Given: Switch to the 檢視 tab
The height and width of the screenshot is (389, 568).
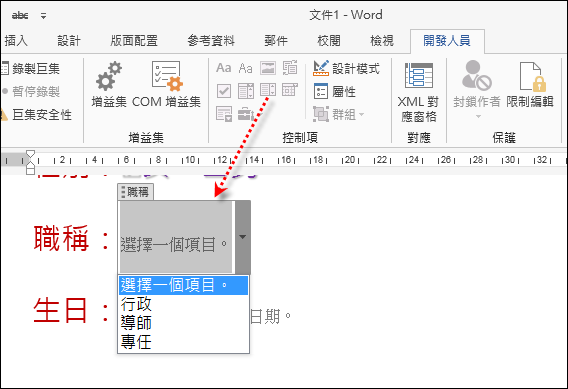Looking at the screenshot, I should (x=381, y=41).
